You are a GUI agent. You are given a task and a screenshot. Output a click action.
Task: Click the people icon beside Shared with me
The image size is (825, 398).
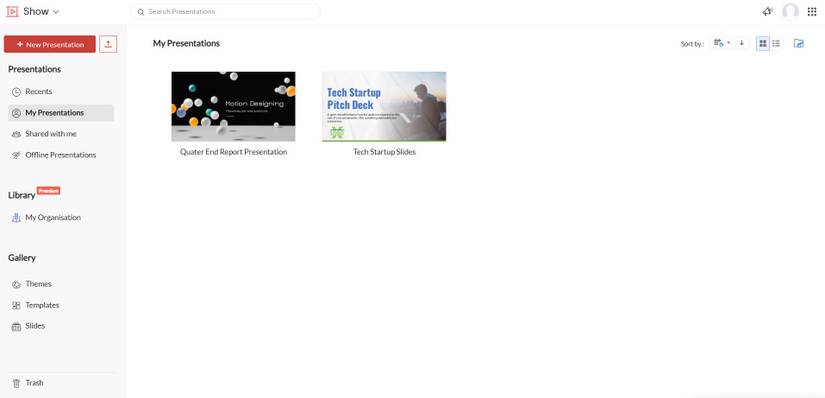coord(16,134)
